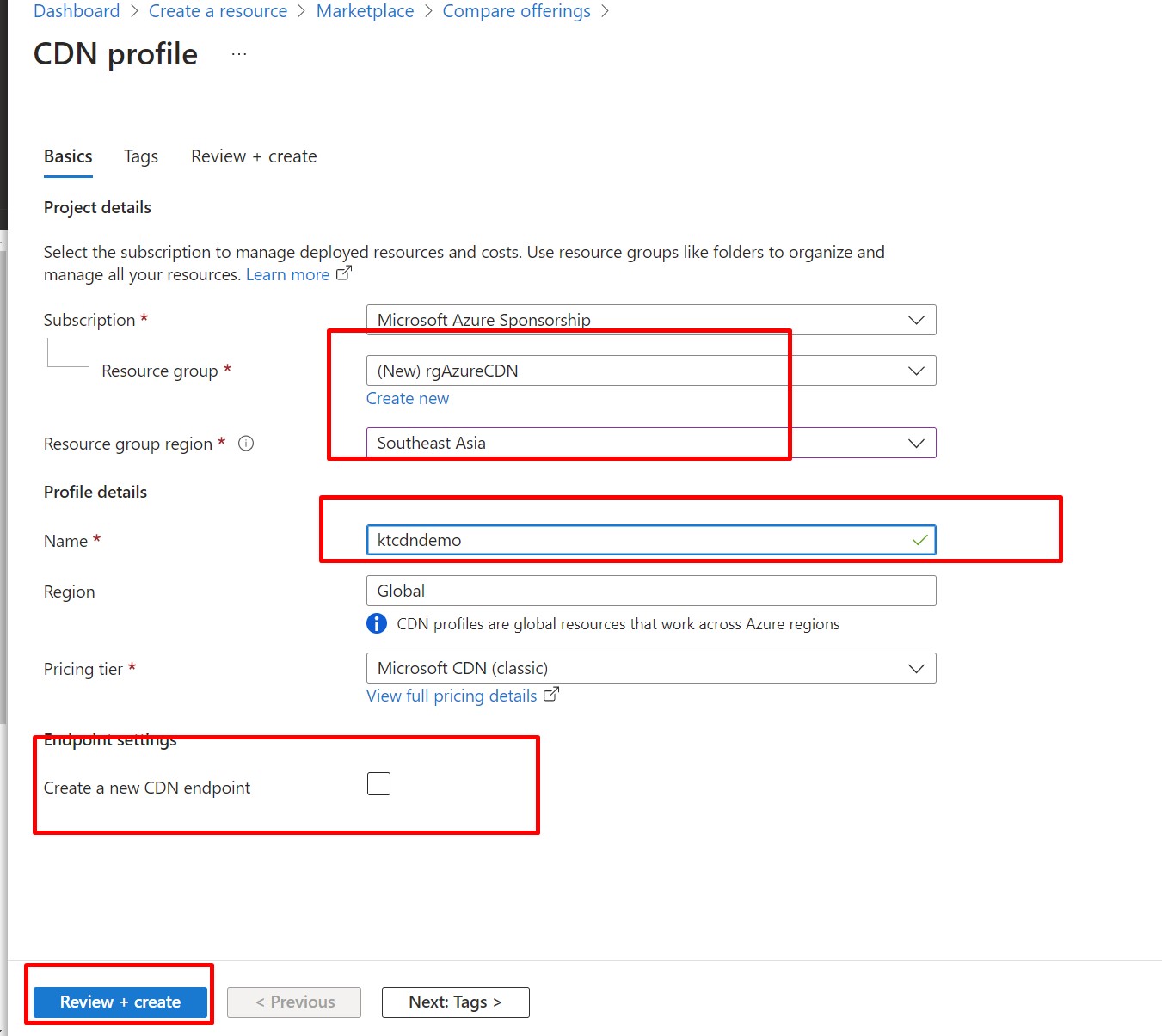
Task: Enable Create a new CDN endpoint checkbox
Action: 378,784
